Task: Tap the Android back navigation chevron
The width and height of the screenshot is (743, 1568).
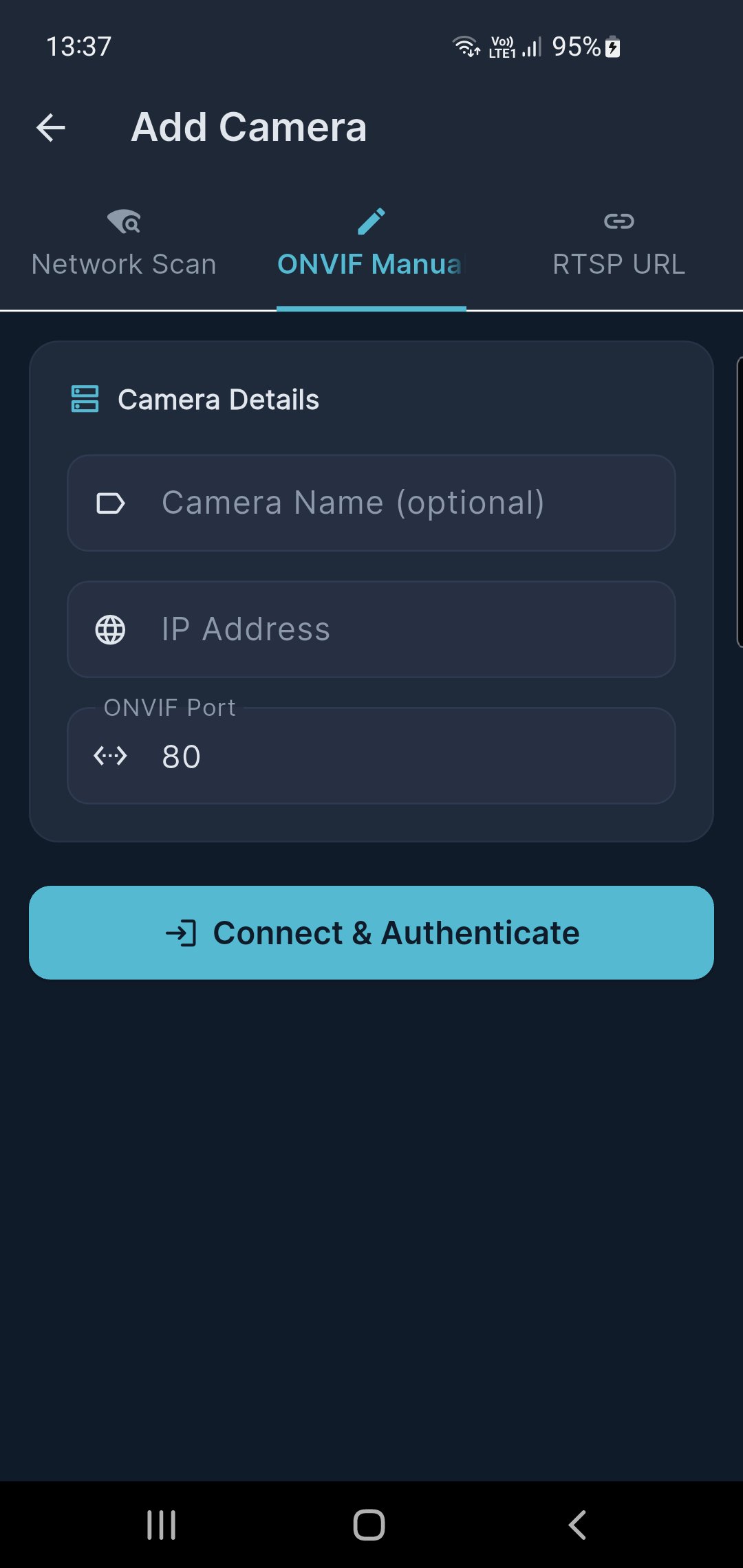Action: coord(577,1525)
